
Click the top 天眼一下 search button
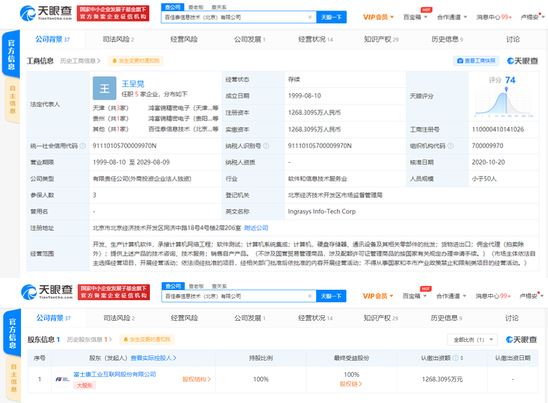click(331, 17)
